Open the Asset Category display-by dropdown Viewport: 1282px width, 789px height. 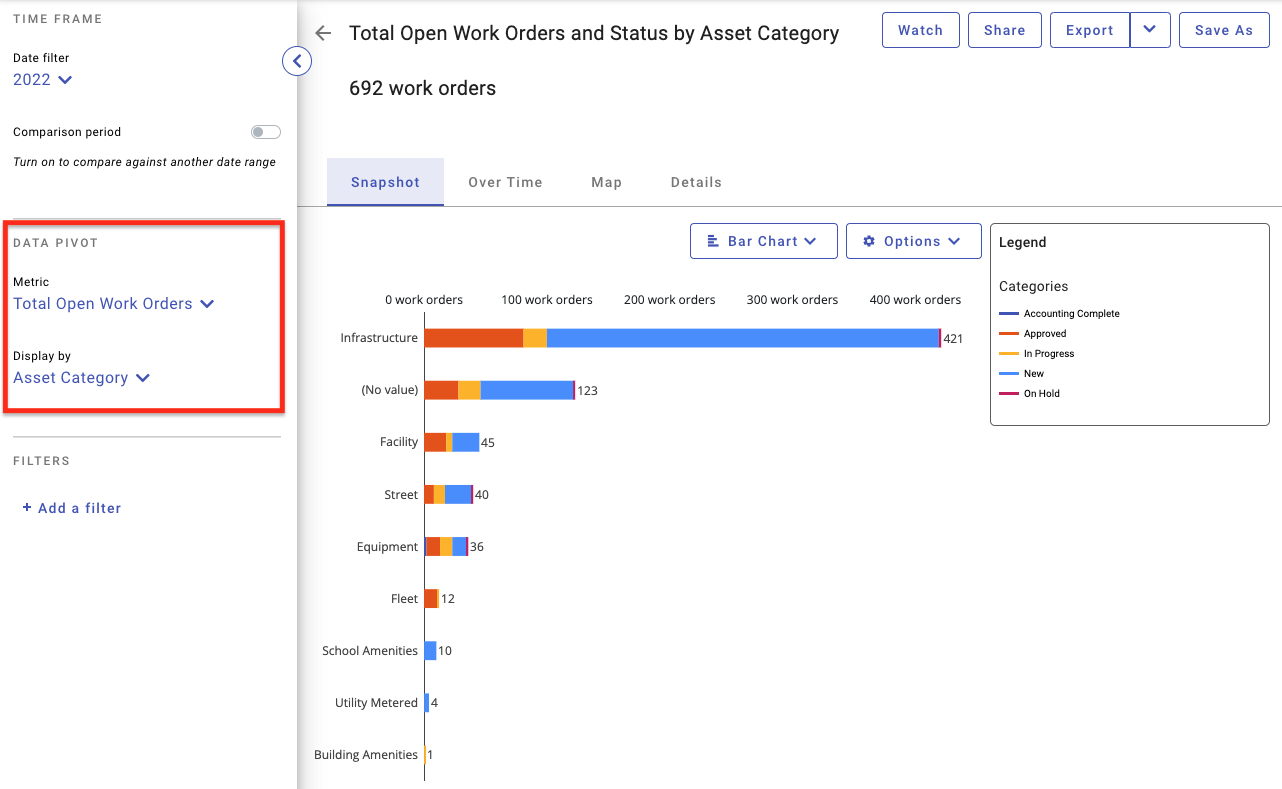81,377
